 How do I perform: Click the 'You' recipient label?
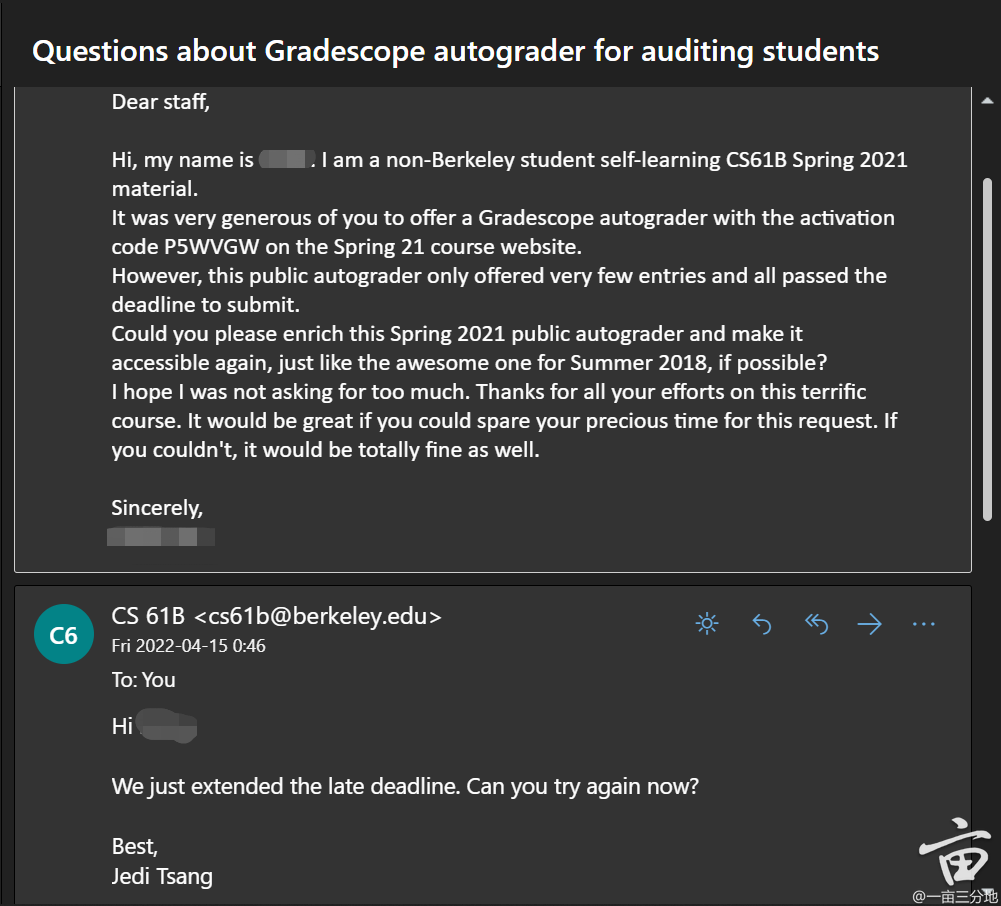166,679
